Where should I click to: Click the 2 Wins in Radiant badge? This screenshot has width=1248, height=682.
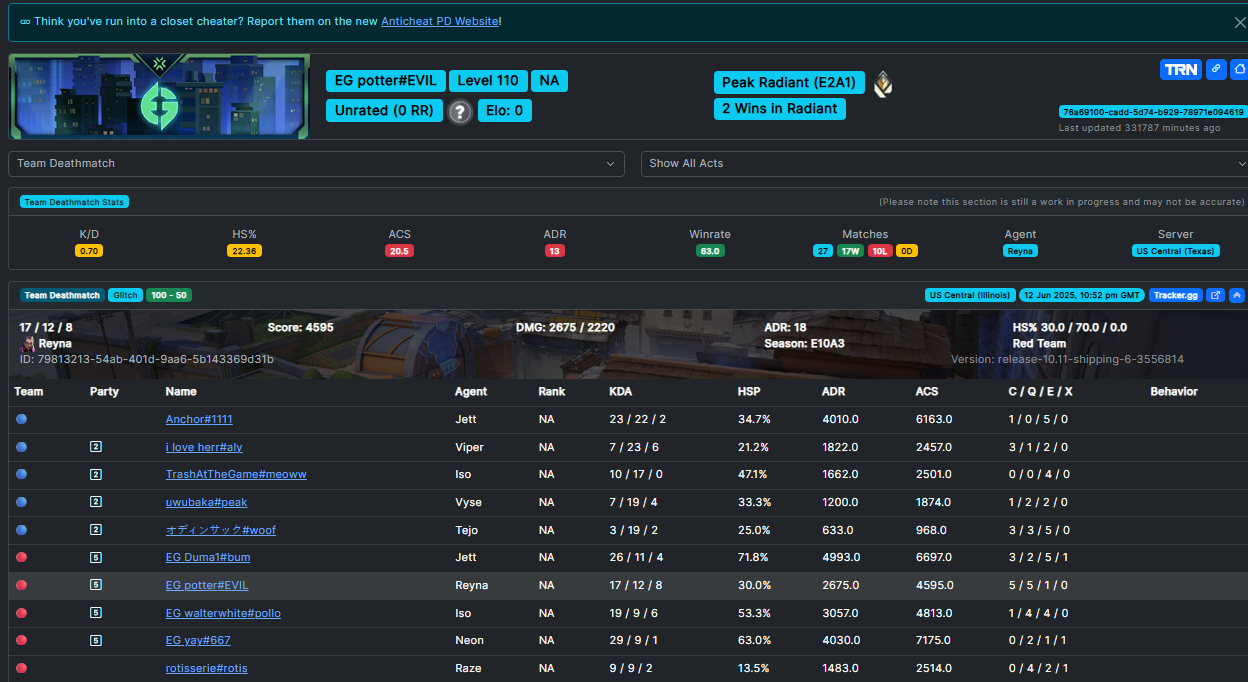[x=780, y=109]
